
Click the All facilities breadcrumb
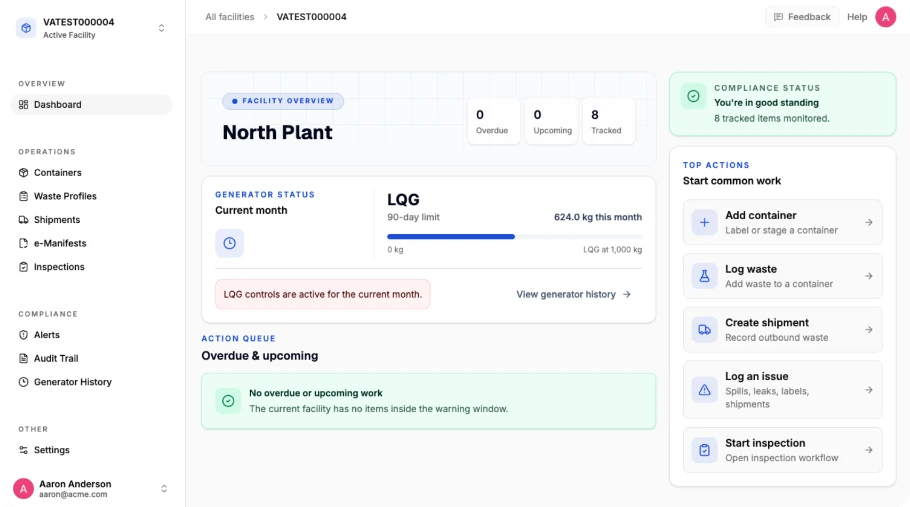[230, 17]
